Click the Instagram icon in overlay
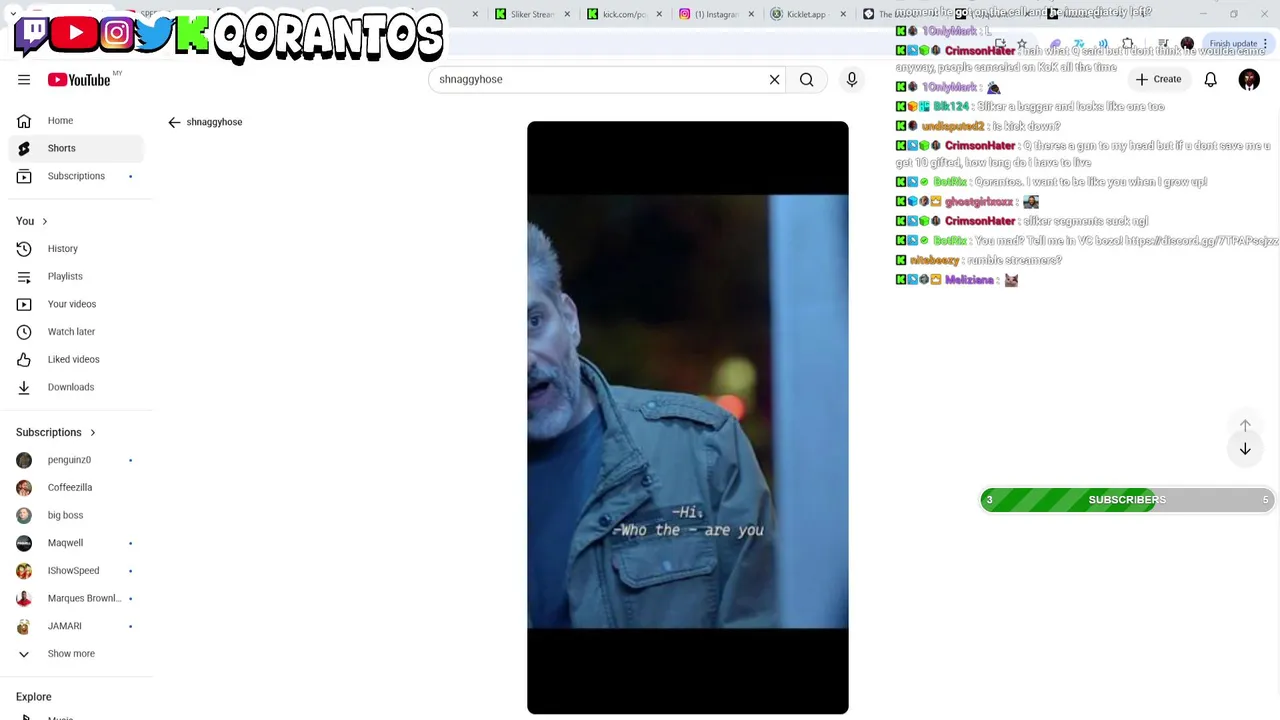The height and width of the screenshot is (720, 1280). point(116,34)
